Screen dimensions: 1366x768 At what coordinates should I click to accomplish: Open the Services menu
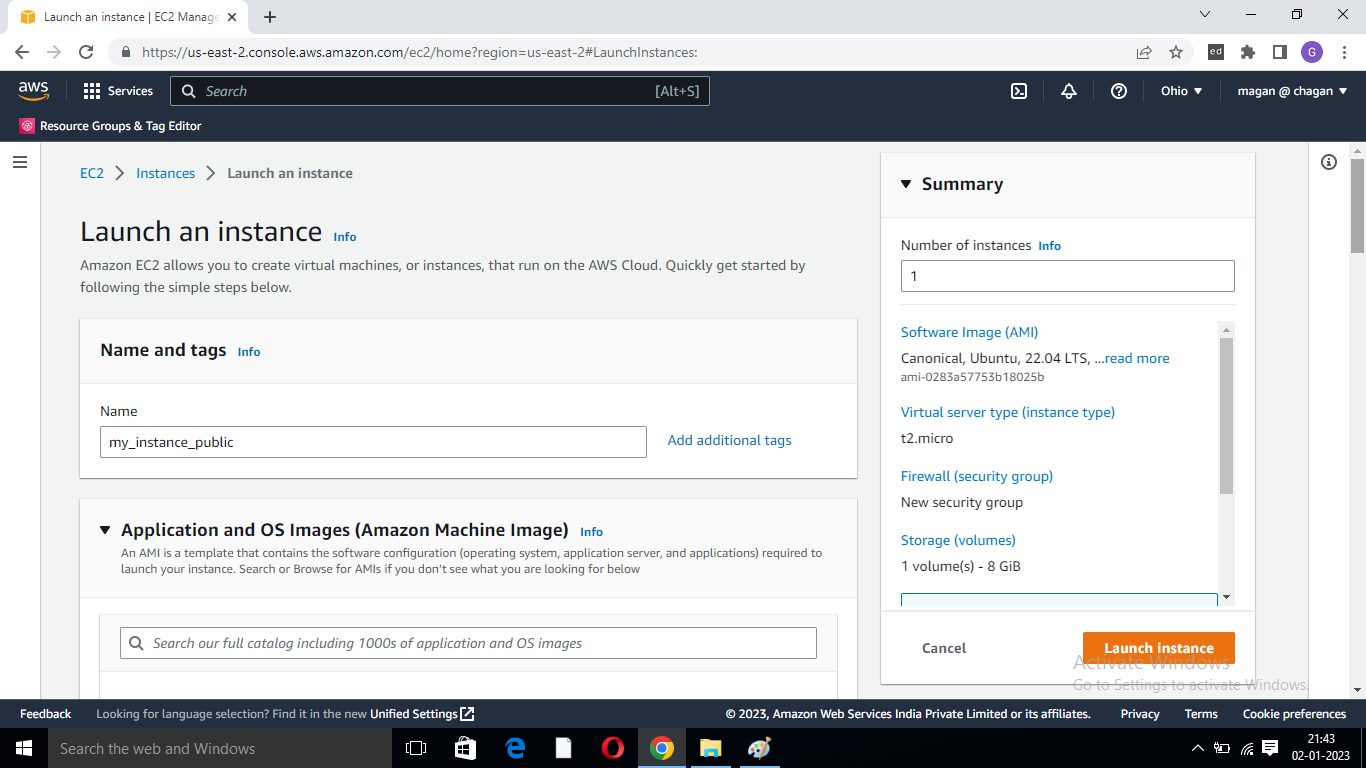(x=118, y=91)
